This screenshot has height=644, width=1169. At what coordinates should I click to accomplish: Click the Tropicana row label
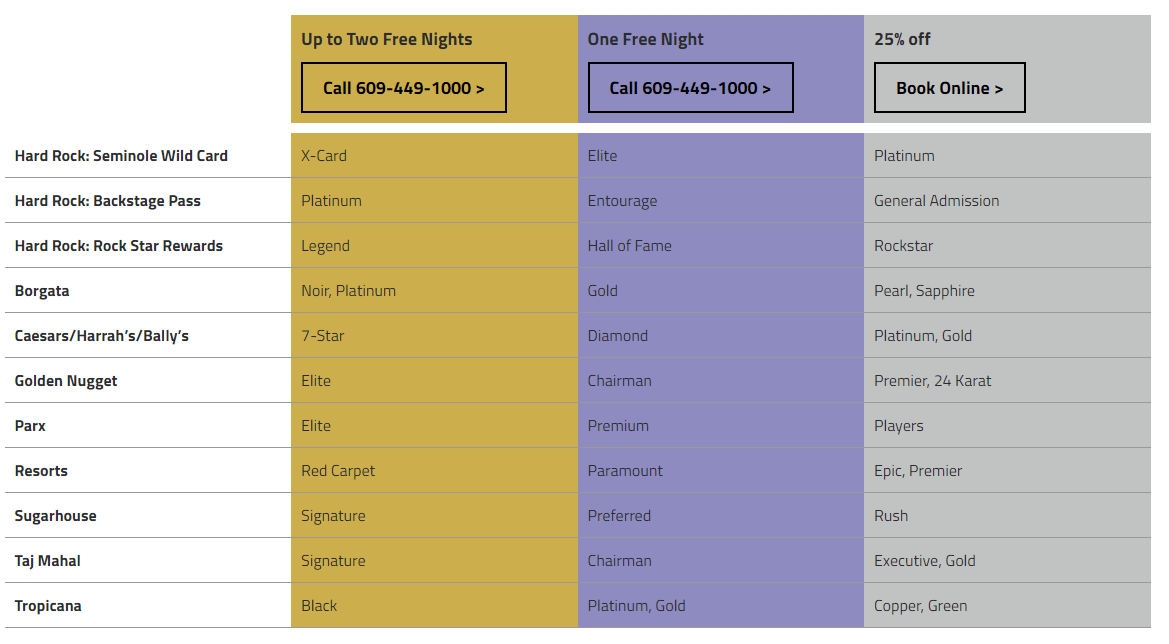pyautogui.click(x=48, y=606)
